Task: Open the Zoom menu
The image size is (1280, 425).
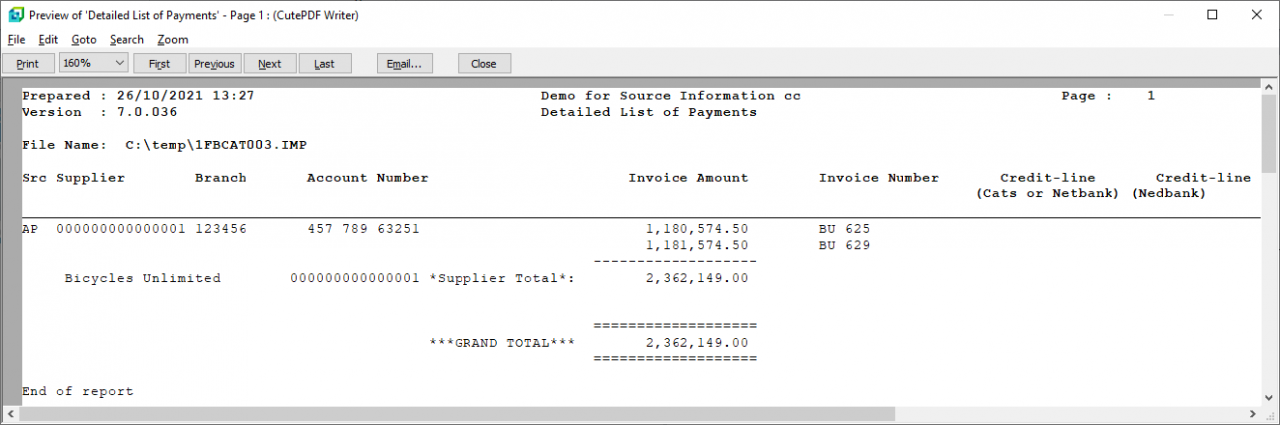Action: click(x=172, y=40)
